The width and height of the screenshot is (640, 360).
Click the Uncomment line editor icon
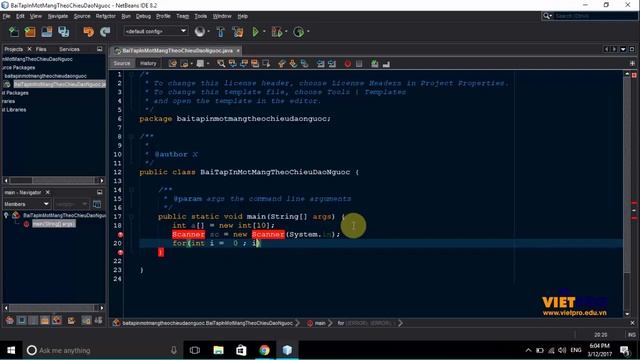[x=386, y=63]
